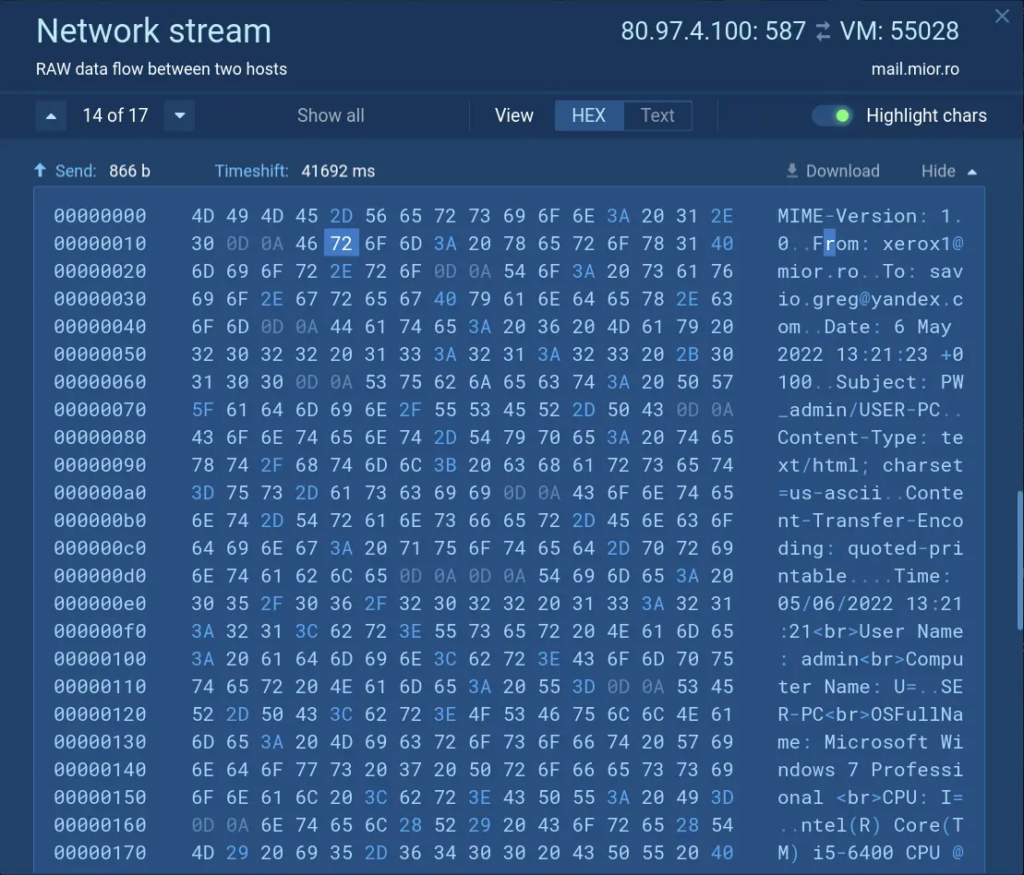Image resolution: width=1024 pixels, height=875 pixels.
Task: Click the offset 00000070 row label
Action: coord(100,410)
